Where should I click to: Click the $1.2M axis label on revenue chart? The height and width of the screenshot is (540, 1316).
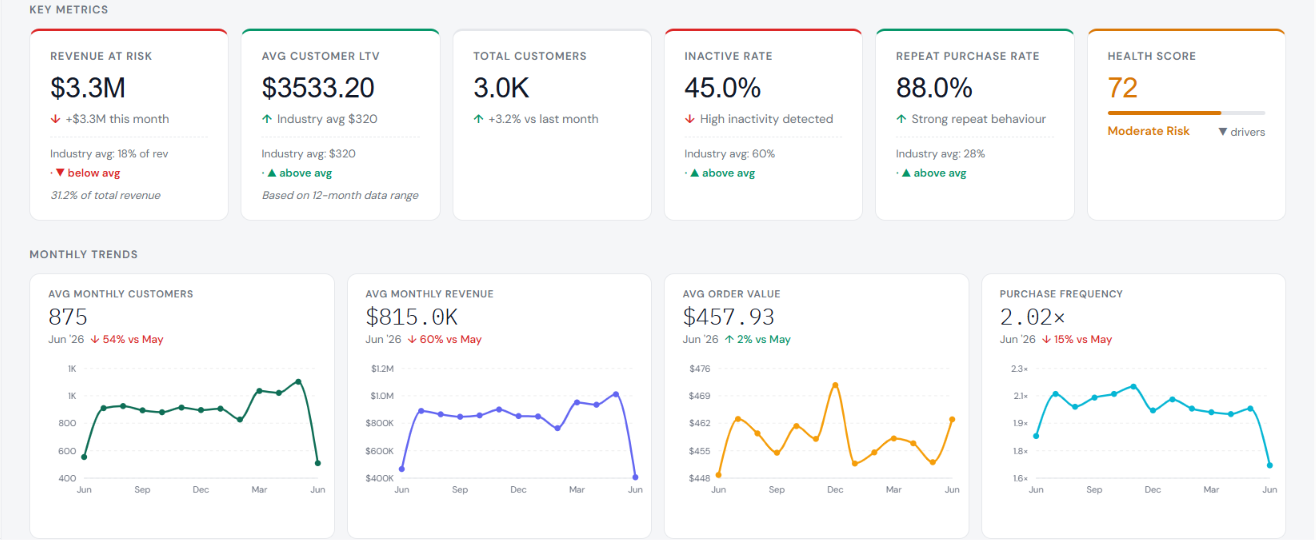[382, 369]
